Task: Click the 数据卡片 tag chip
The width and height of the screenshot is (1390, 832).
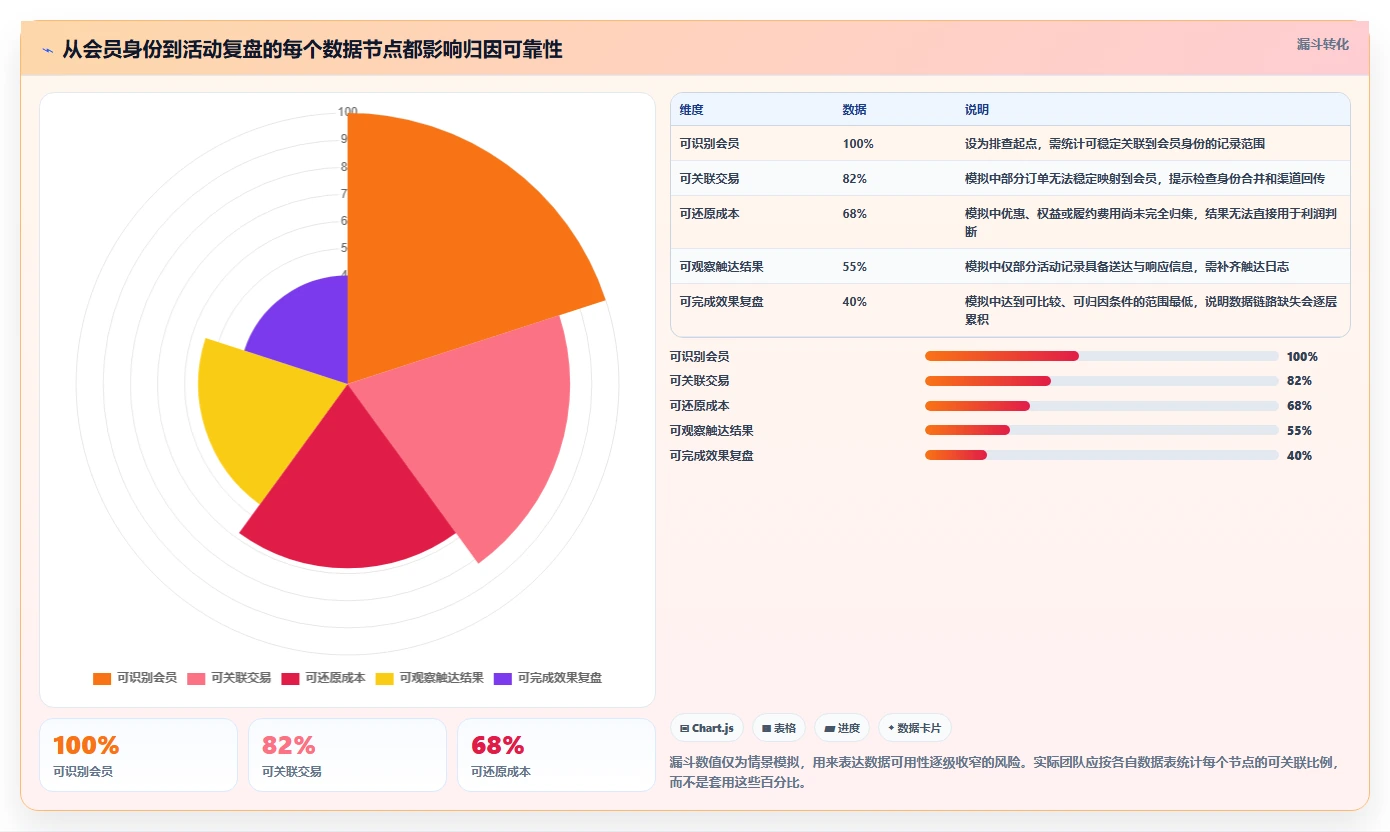Action: coord(915,728)
